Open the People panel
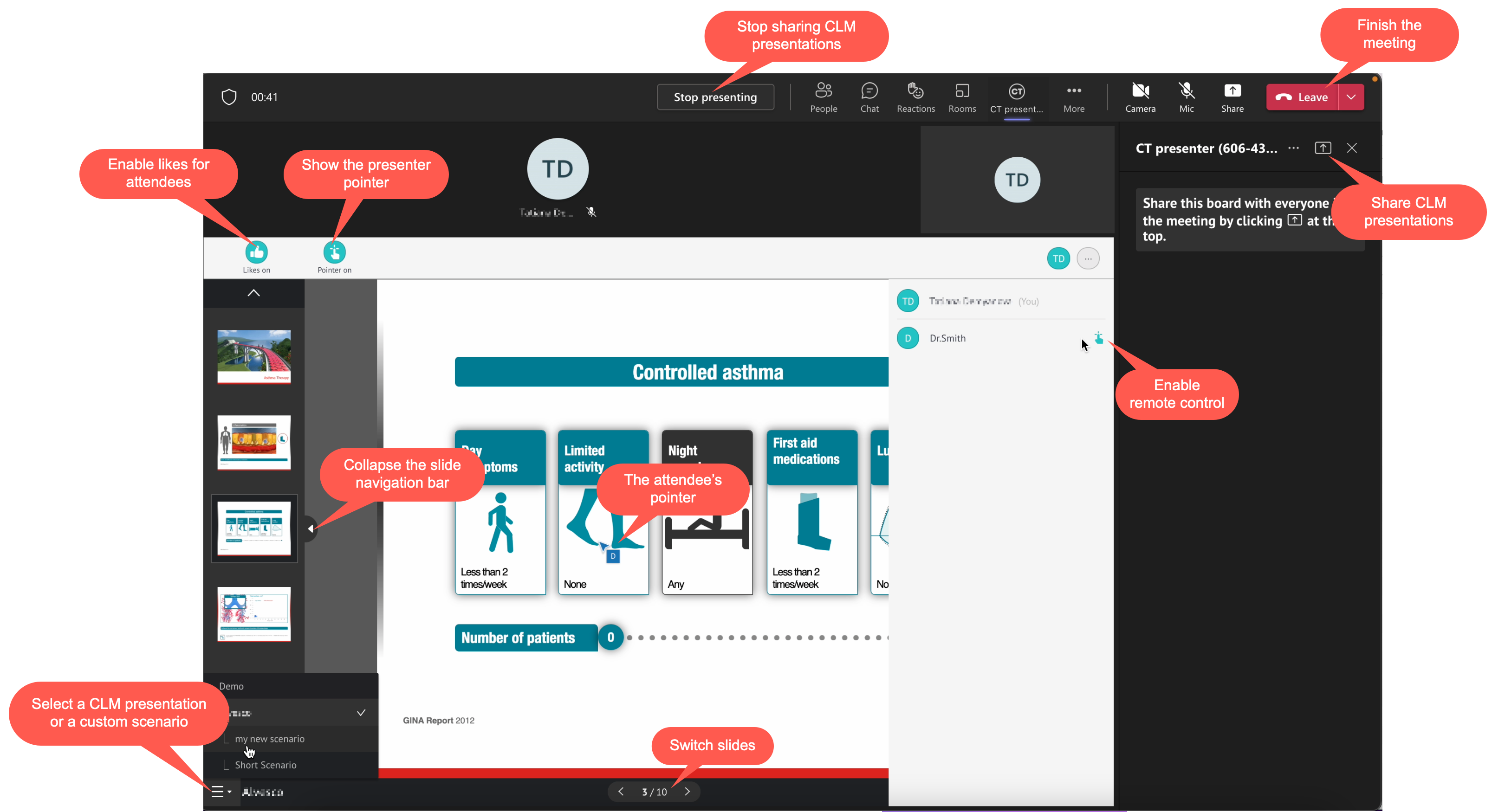Screen dimensions: 1505x812 tap(824, 97)
